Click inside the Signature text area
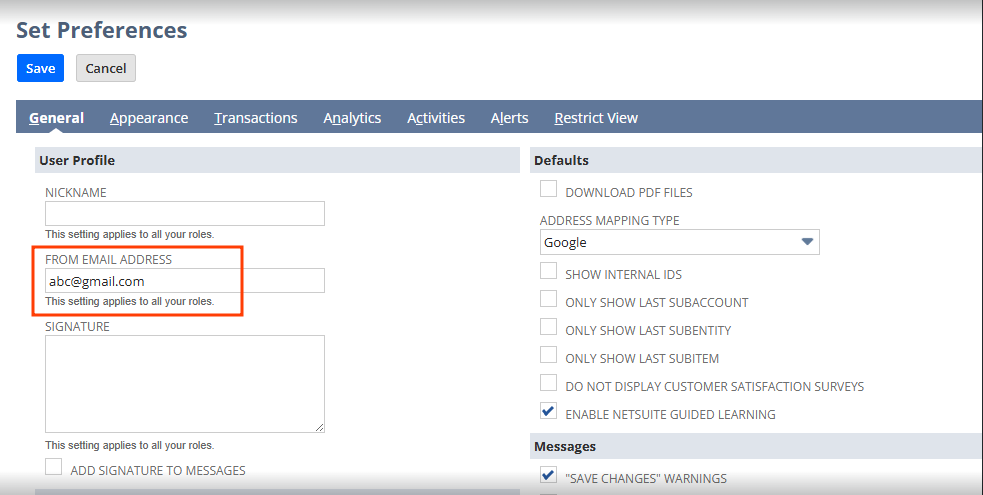Viewport: 983px width, 495px height. tap(185, 383)
